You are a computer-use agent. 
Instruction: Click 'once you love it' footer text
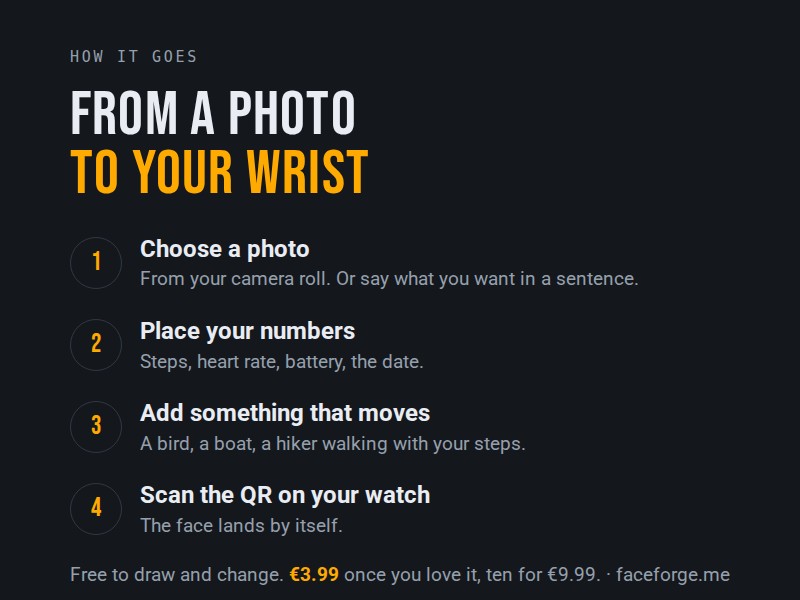click(412, 574)
